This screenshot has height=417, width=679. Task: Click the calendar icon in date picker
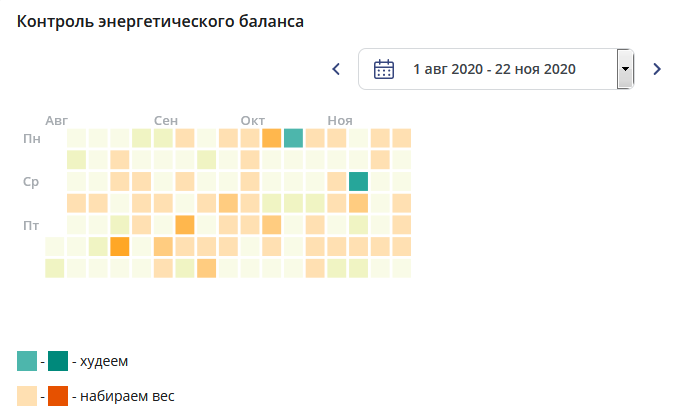[384, 69]
